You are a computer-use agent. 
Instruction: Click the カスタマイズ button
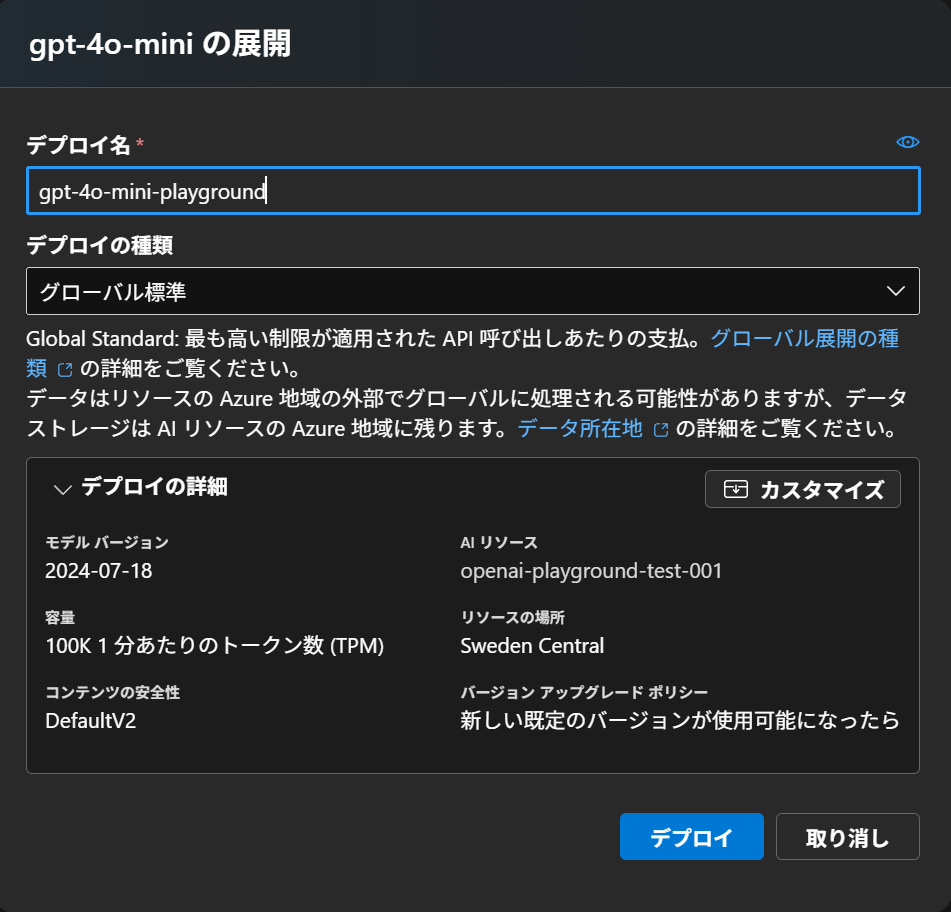802,489
